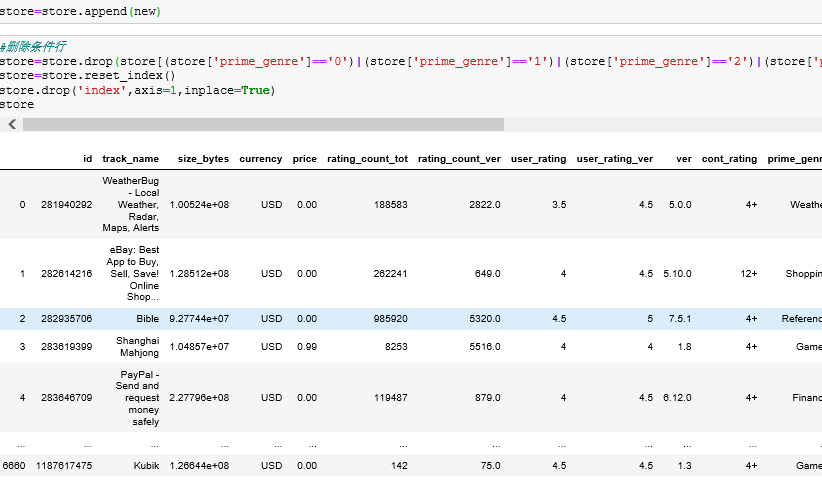This screenshot has width=822, height=482.
Task: Click the rating count 188583
Action: point(391,205)
